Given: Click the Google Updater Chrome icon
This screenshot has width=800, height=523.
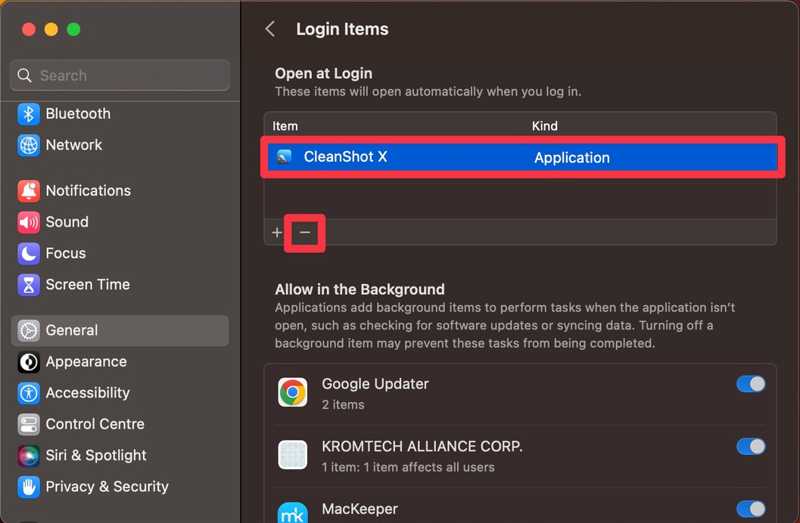Looking at the screenshot, I should click(292, 392).
